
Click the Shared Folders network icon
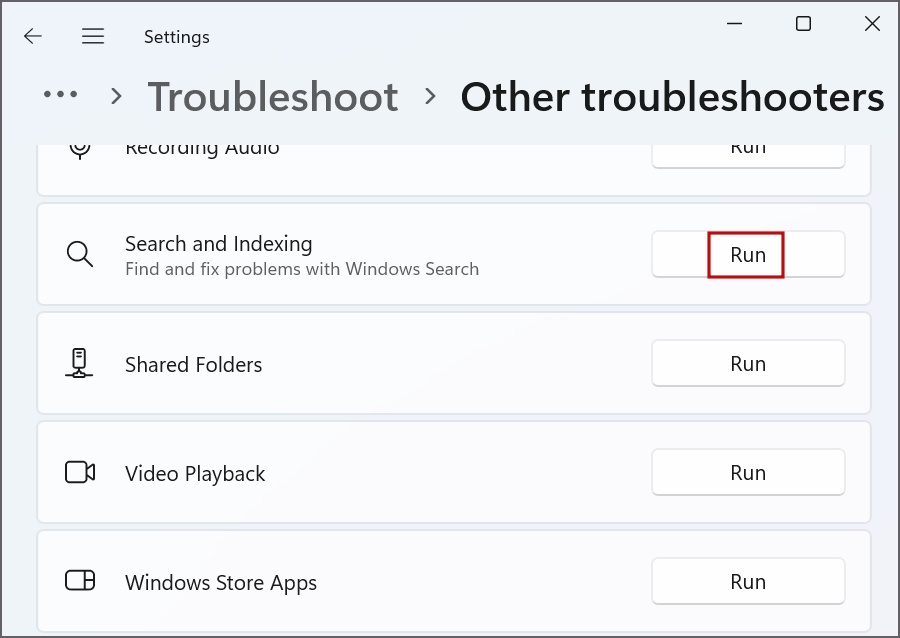tap(79, 363)
